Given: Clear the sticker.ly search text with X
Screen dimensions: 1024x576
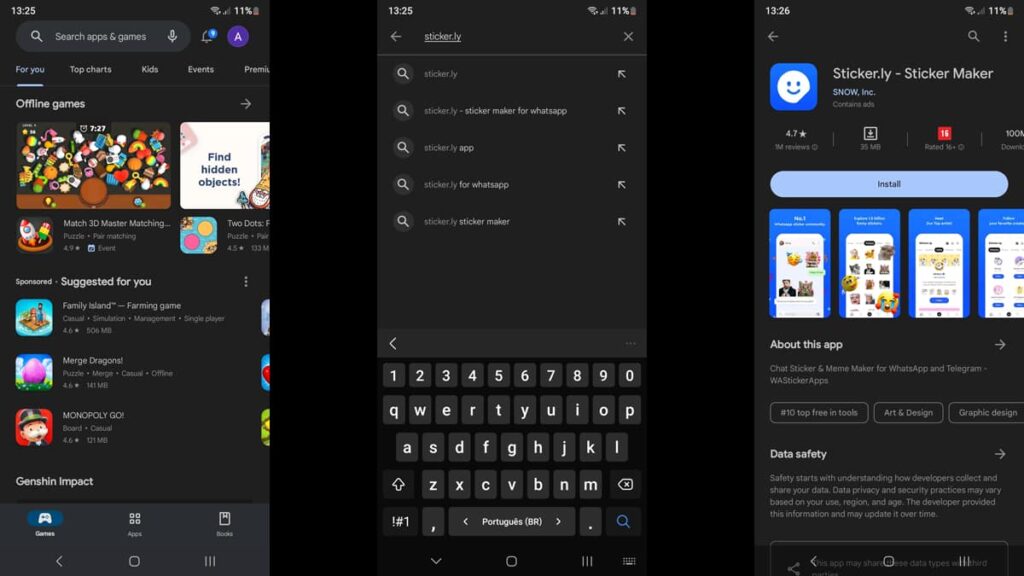Looking at the screenshot, I should (628, 37).
